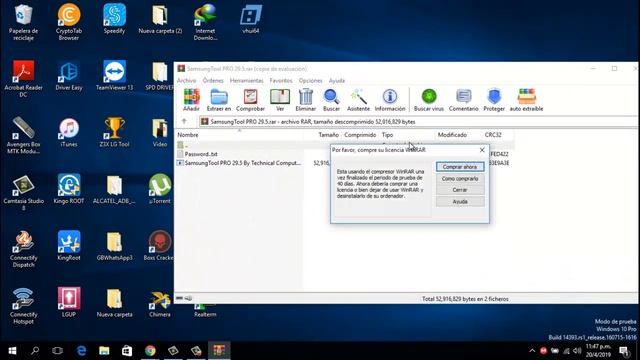Open Microsoft Store from the taskbar
The image size is (640, 360).
[127, 351]
